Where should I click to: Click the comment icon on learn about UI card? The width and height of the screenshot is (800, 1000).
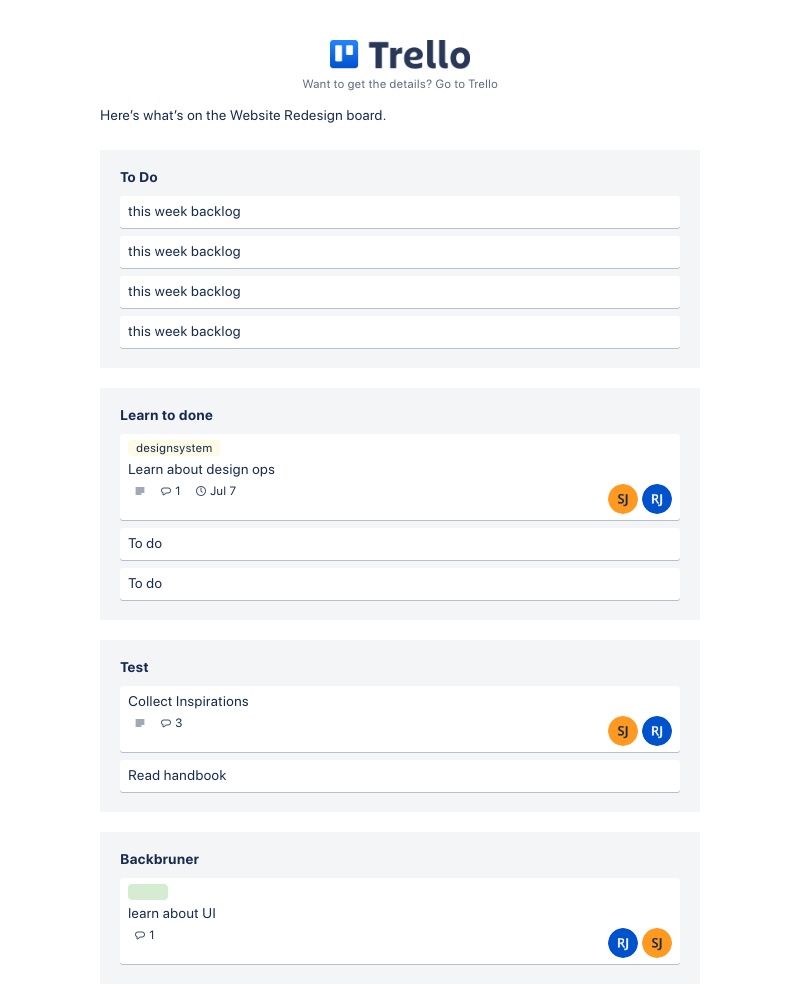tap(140, 935)
